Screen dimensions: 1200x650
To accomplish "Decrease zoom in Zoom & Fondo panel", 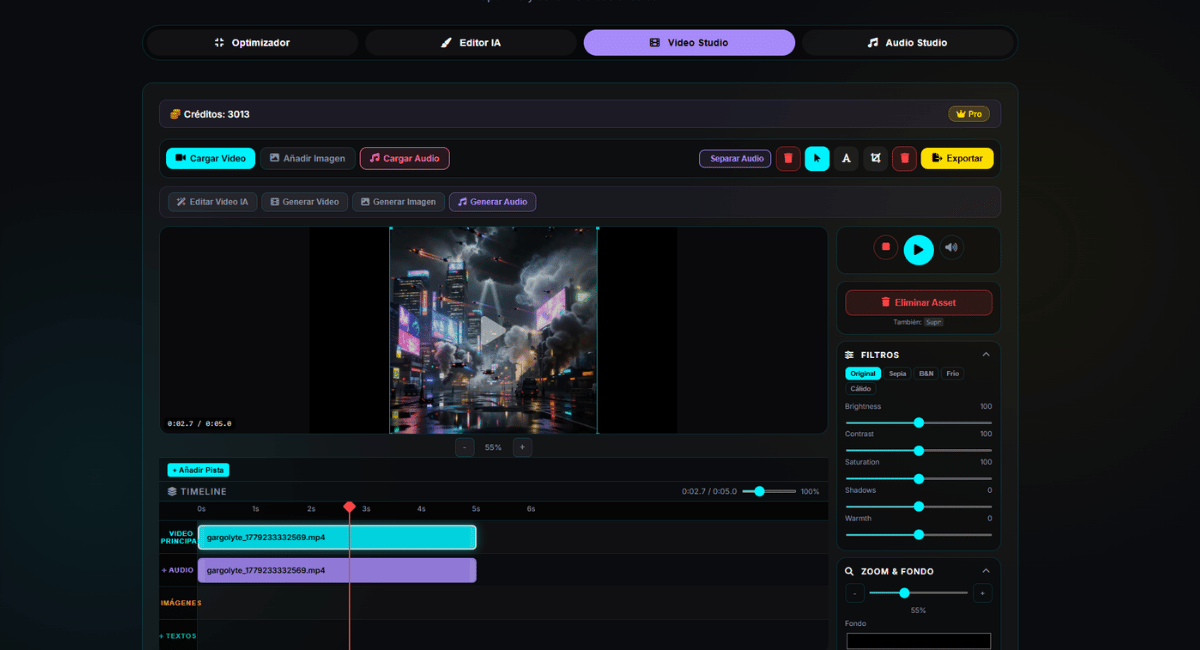I will pos(855,593).
